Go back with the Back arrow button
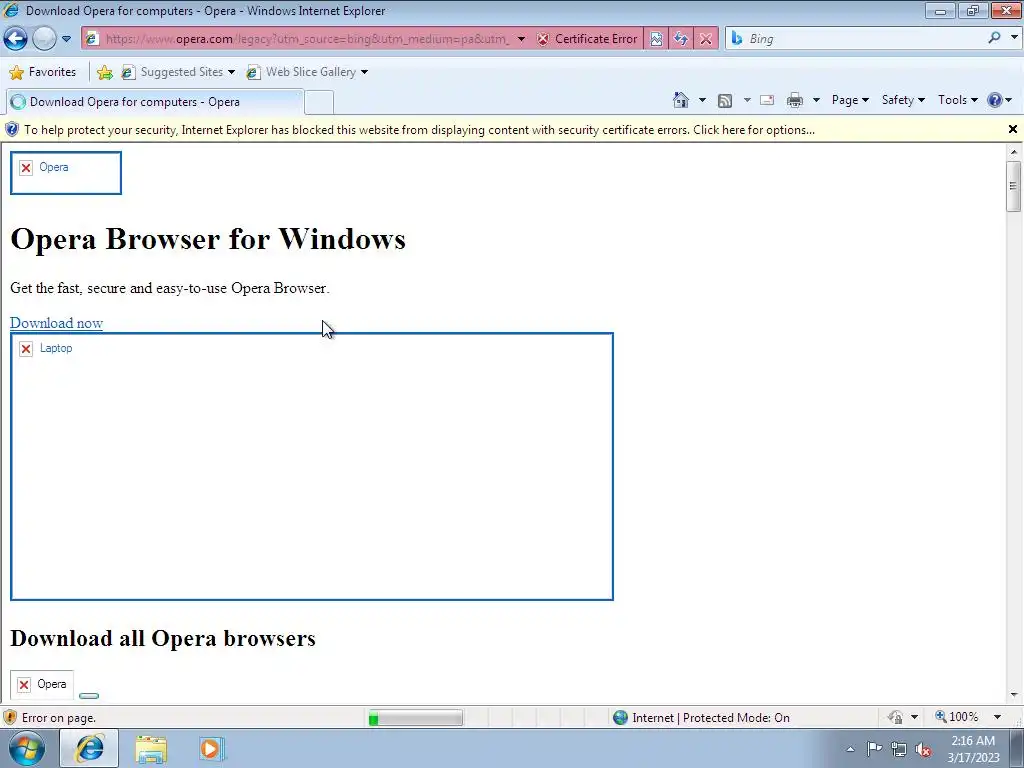 16,39
